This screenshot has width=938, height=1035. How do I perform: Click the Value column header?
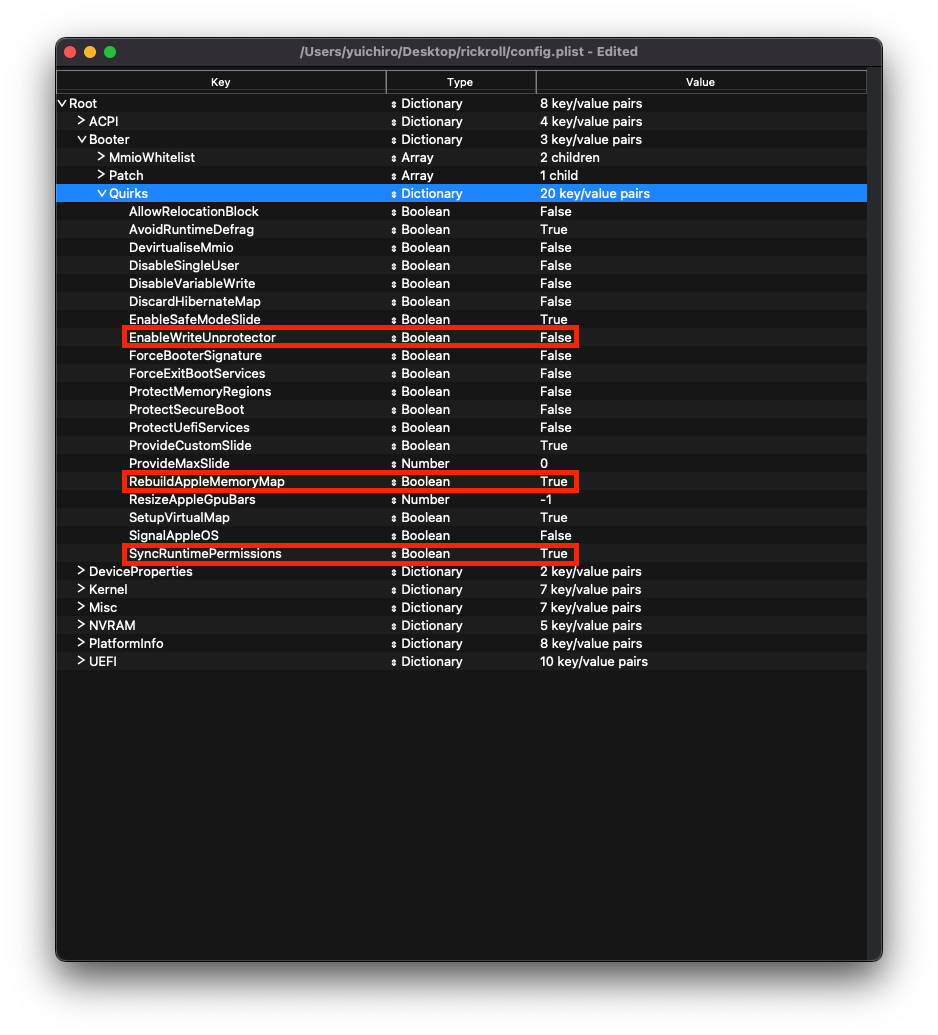point(700,82)
